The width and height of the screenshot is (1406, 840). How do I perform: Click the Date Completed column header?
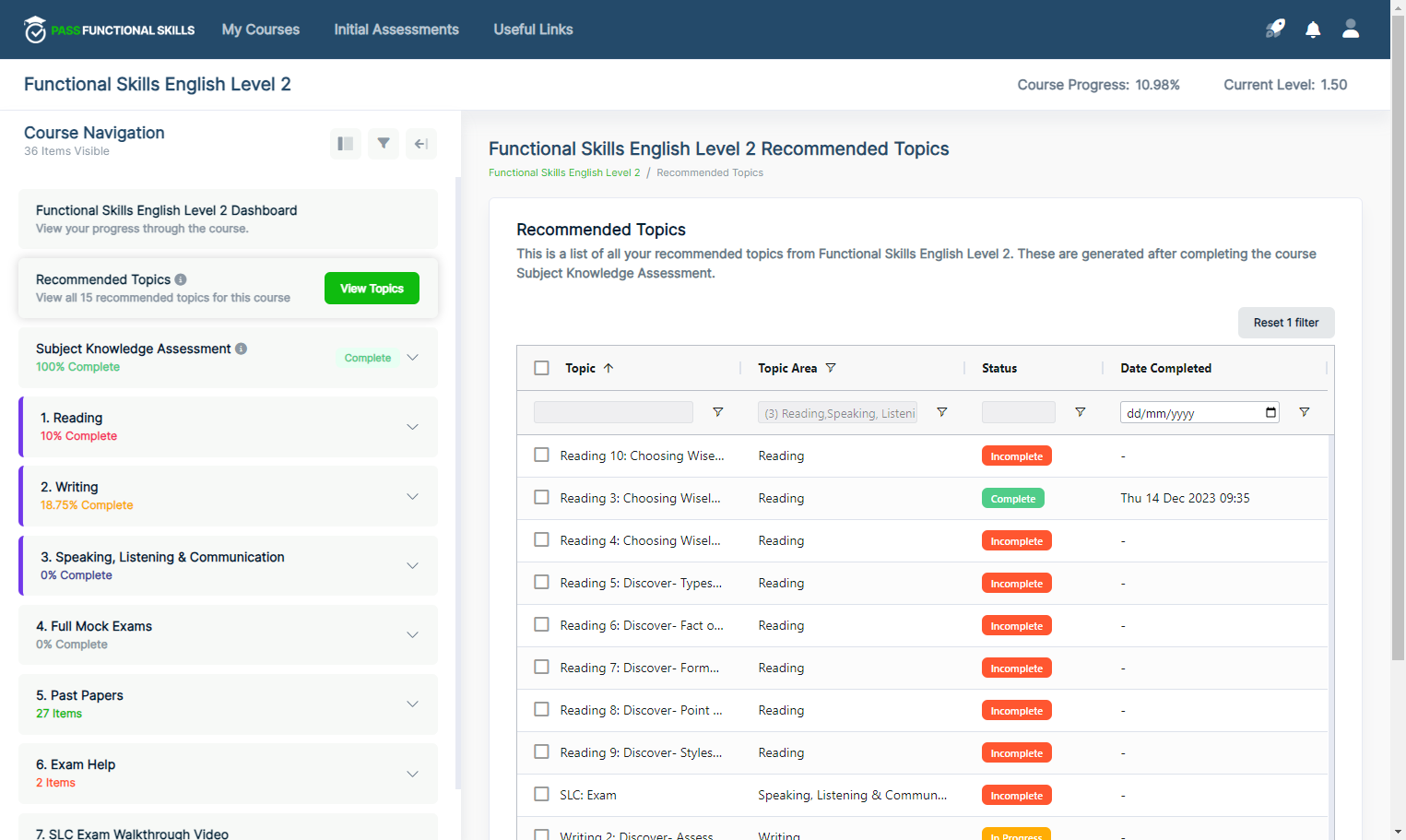coord(1165,368)
